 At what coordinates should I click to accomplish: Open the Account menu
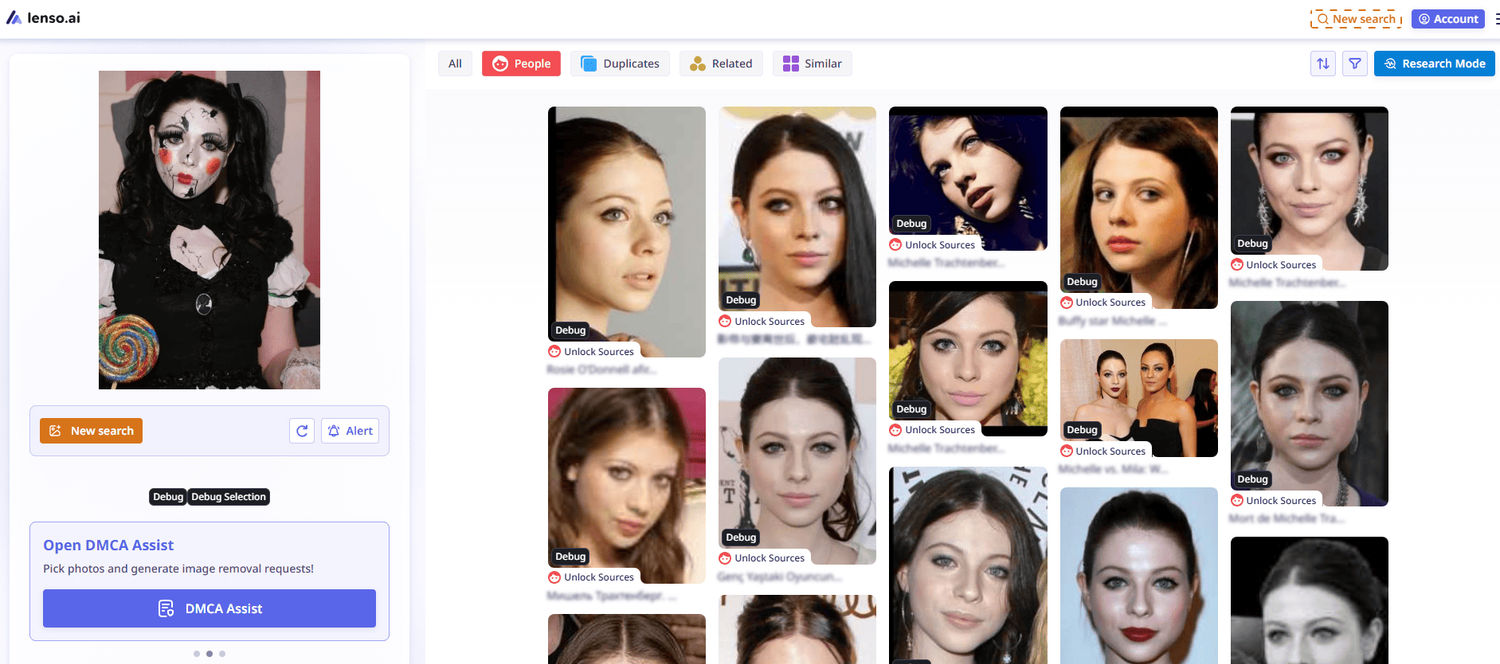click(x=1448, y=19)
